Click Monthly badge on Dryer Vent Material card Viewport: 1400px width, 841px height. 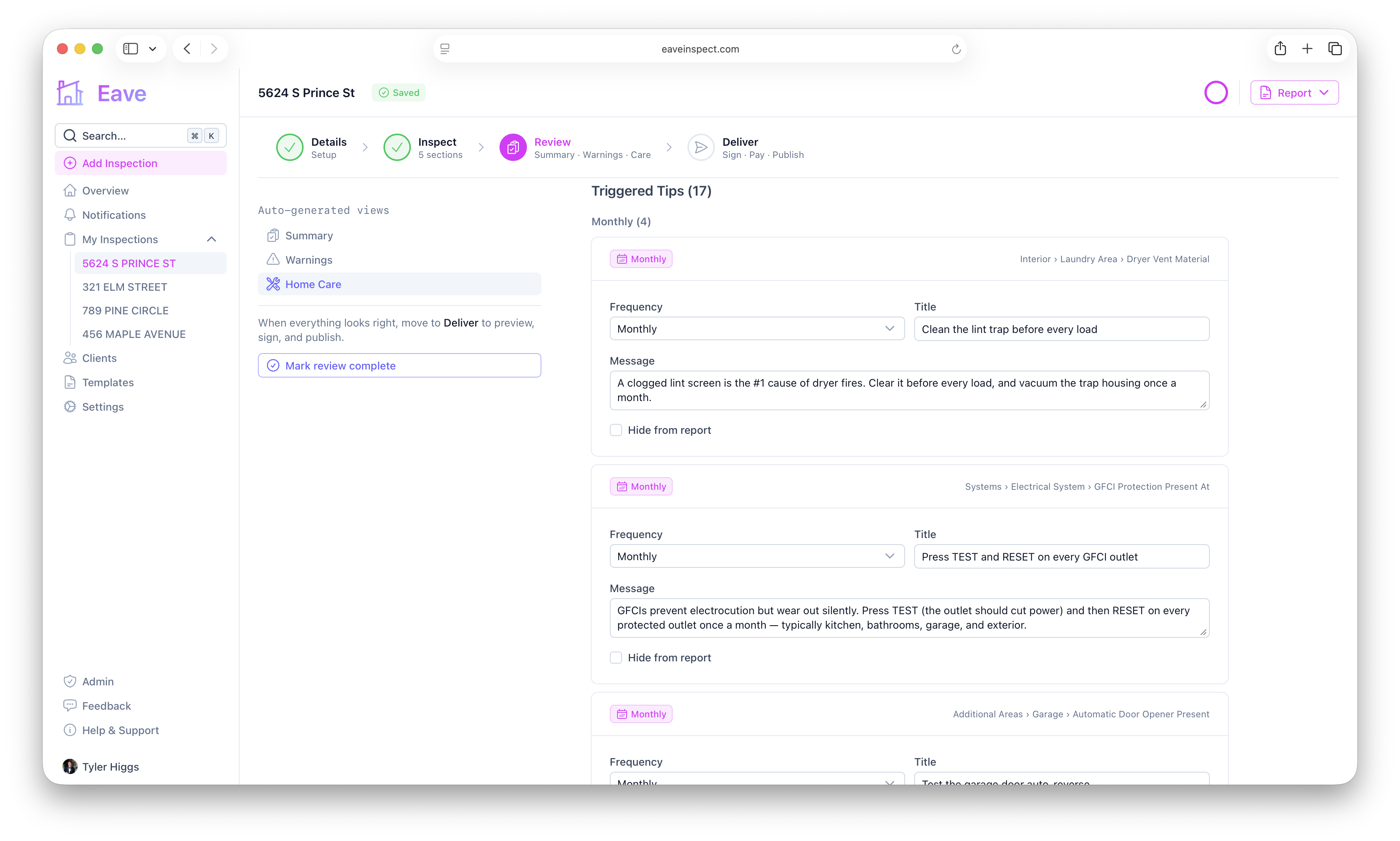coord(641,259)
